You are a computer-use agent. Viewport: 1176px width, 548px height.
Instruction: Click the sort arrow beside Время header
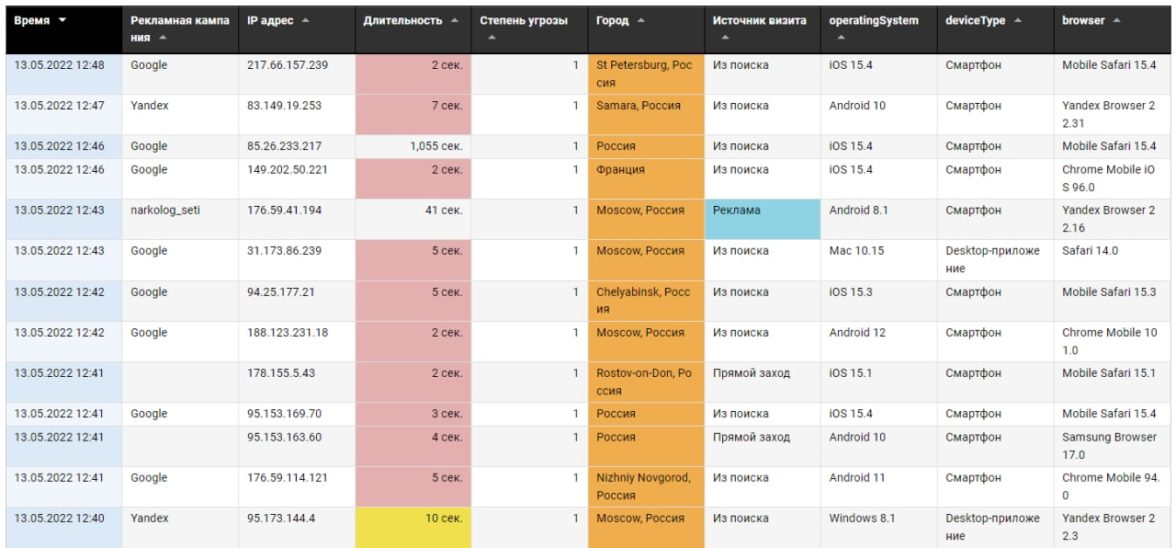click(63, 20)
